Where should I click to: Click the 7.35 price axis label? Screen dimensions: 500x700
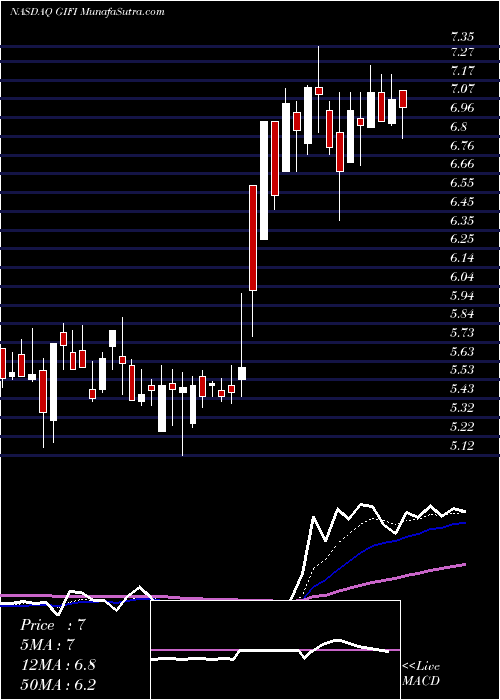click(462, 37)
